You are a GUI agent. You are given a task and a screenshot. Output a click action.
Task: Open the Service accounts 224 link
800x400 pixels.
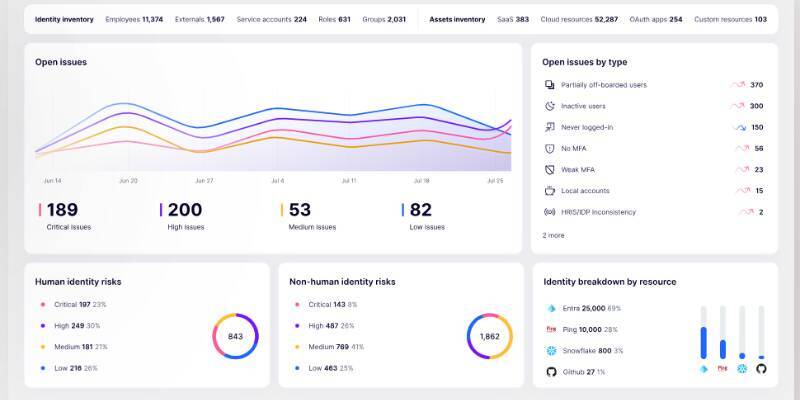coord(271,19)
